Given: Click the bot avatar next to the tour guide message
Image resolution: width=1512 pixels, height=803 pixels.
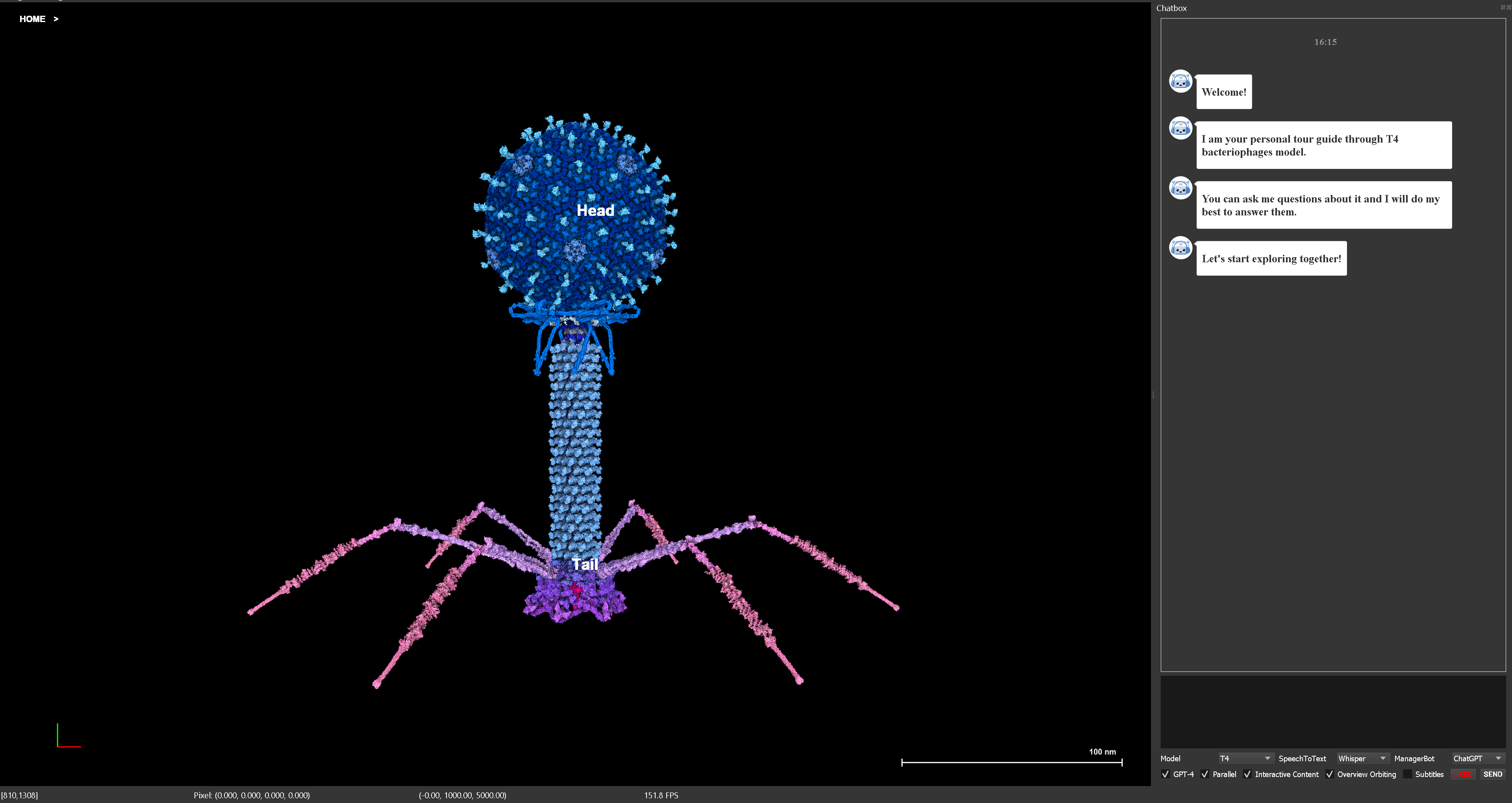Looking at the screenshot, I should point(1180,128).
